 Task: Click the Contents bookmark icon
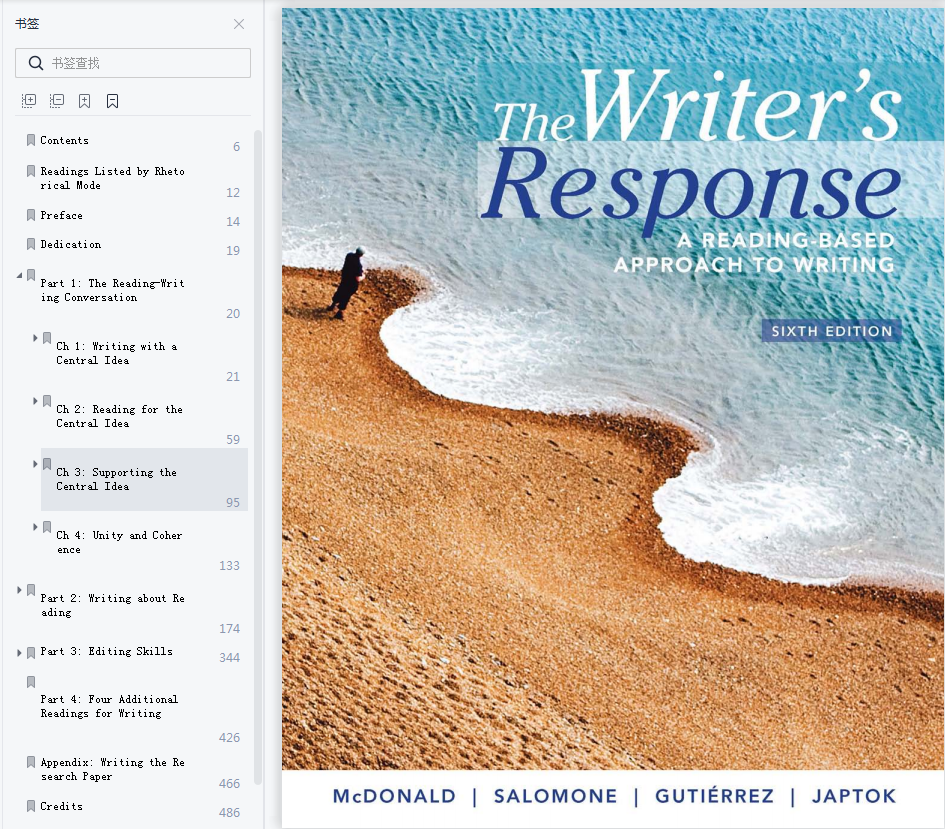click(31, 140)
